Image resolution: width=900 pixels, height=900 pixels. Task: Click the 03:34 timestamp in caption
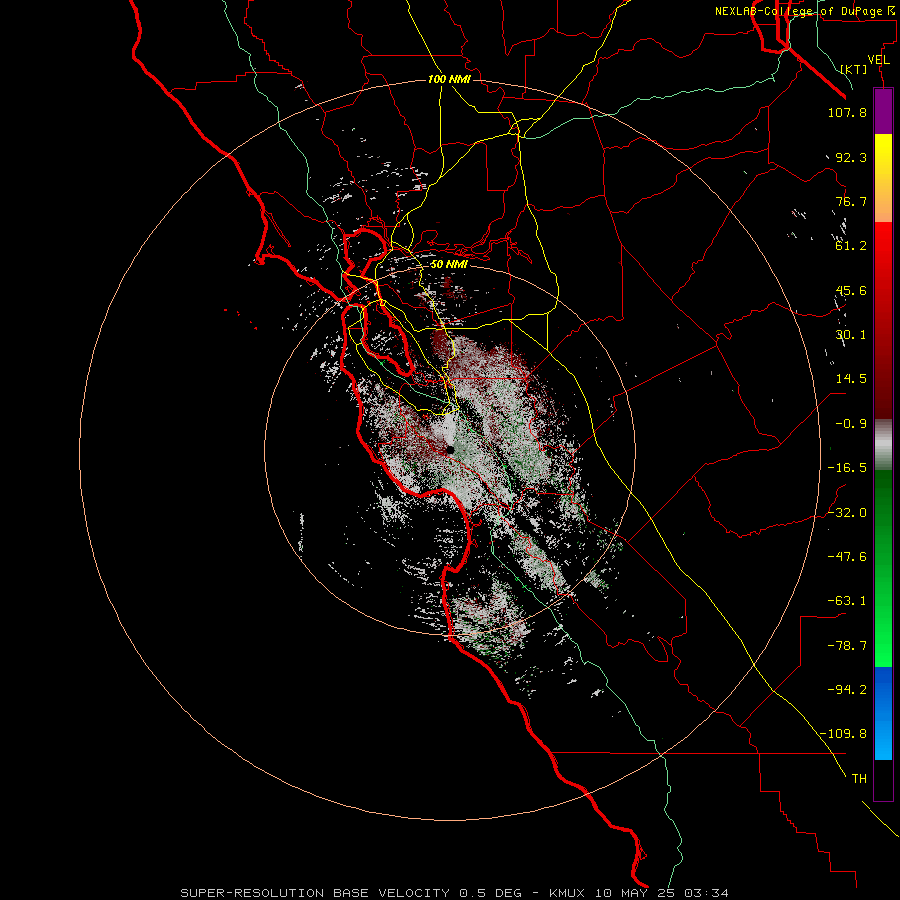tap(707, 893)
